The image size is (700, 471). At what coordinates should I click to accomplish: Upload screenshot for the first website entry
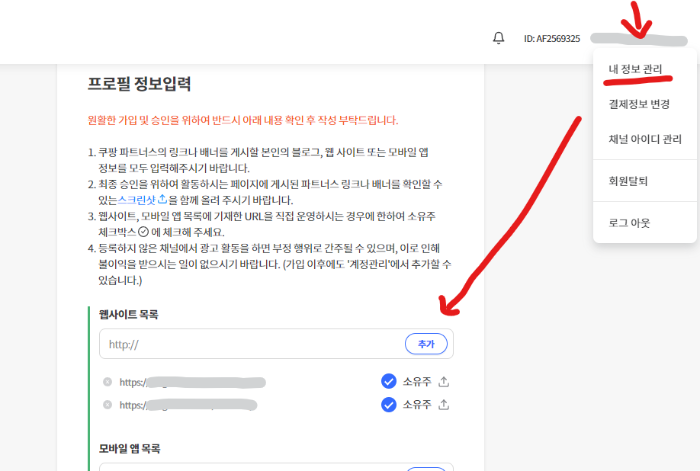pyautogui.click(x=444, y=381)
